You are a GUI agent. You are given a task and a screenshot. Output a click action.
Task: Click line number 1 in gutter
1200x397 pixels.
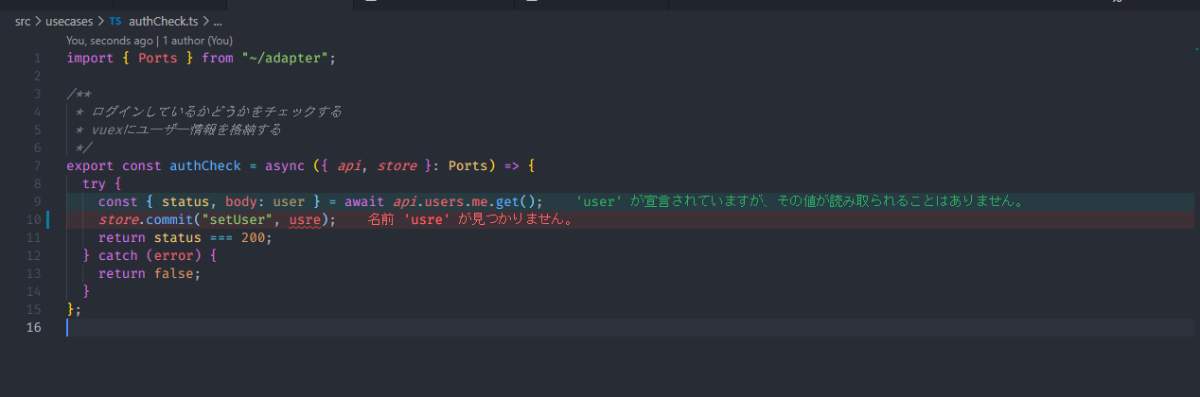click(x=37, y=58)
